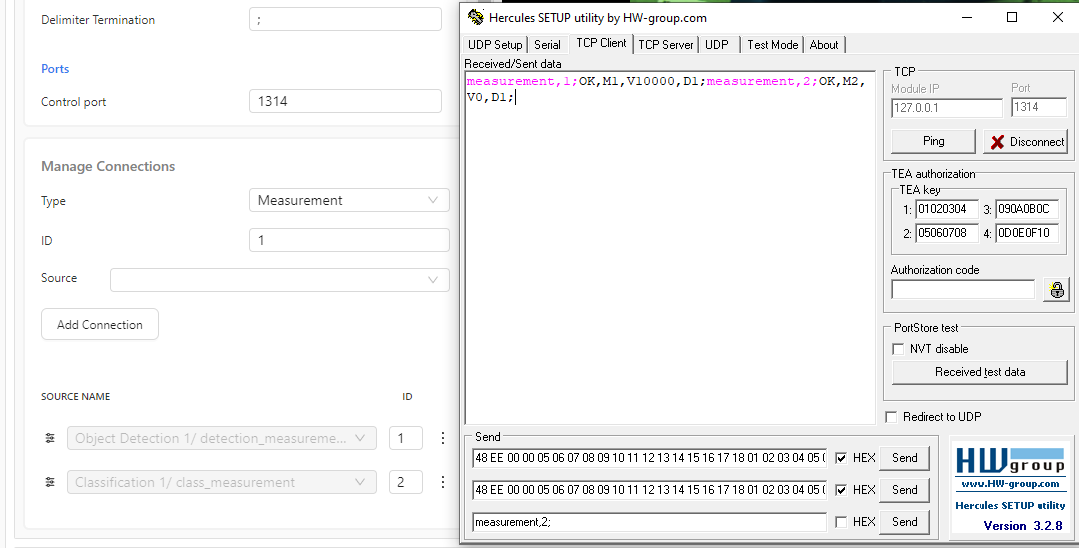Viewport: 1079px width, 548px height.
Task: Click the Delimiter Termination input field
Action: coord(345,19)
